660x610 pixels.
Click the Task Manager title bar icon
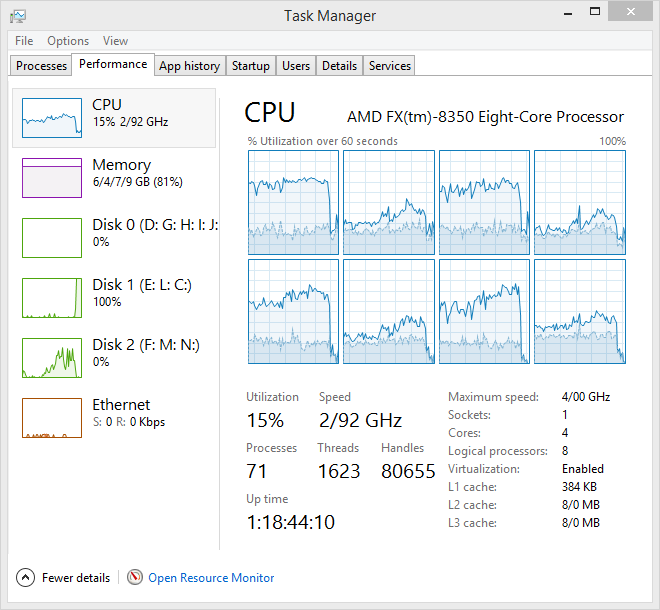click(18, 16)
